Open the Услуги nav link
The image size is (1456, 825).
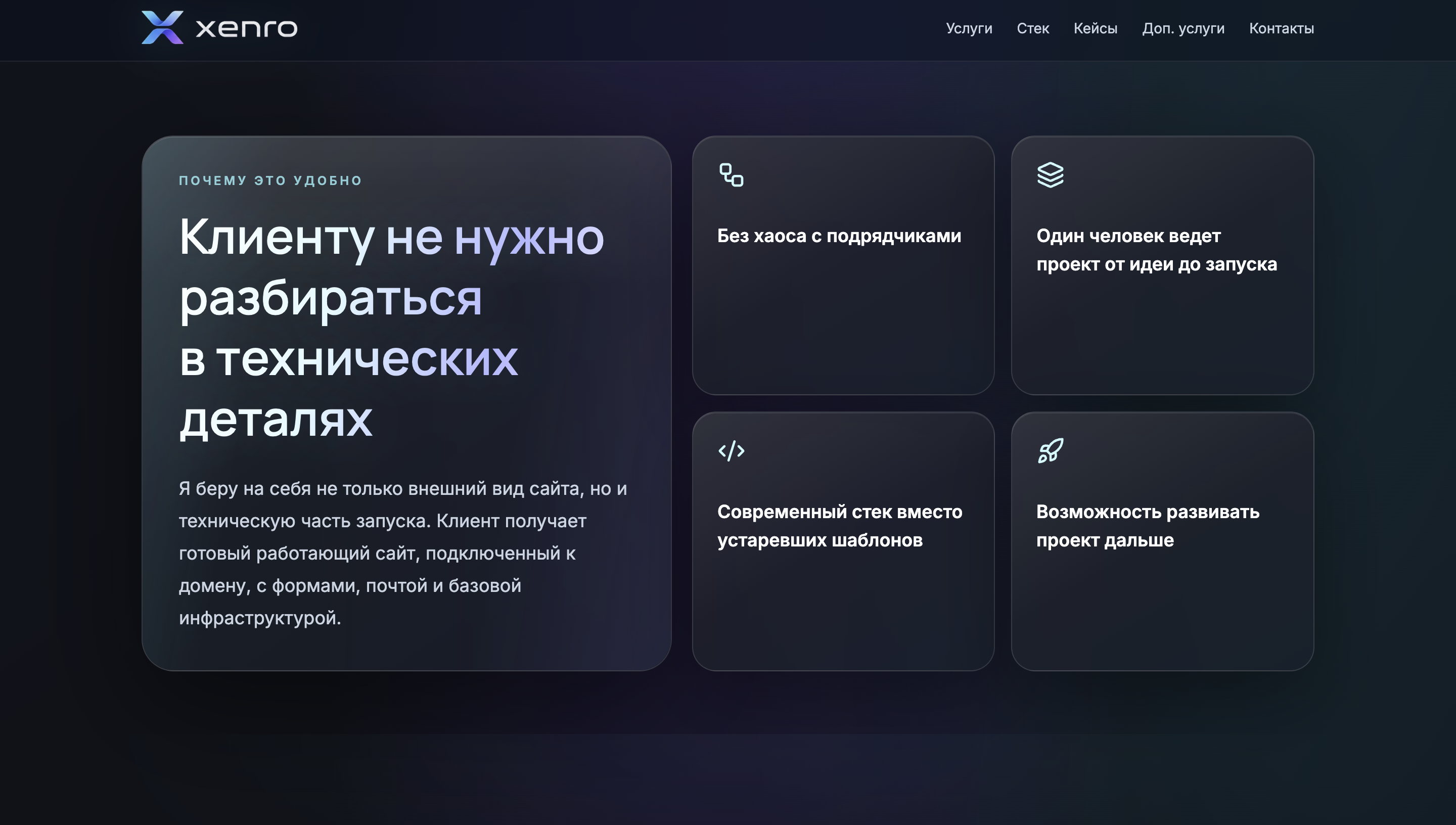(969, 28)
